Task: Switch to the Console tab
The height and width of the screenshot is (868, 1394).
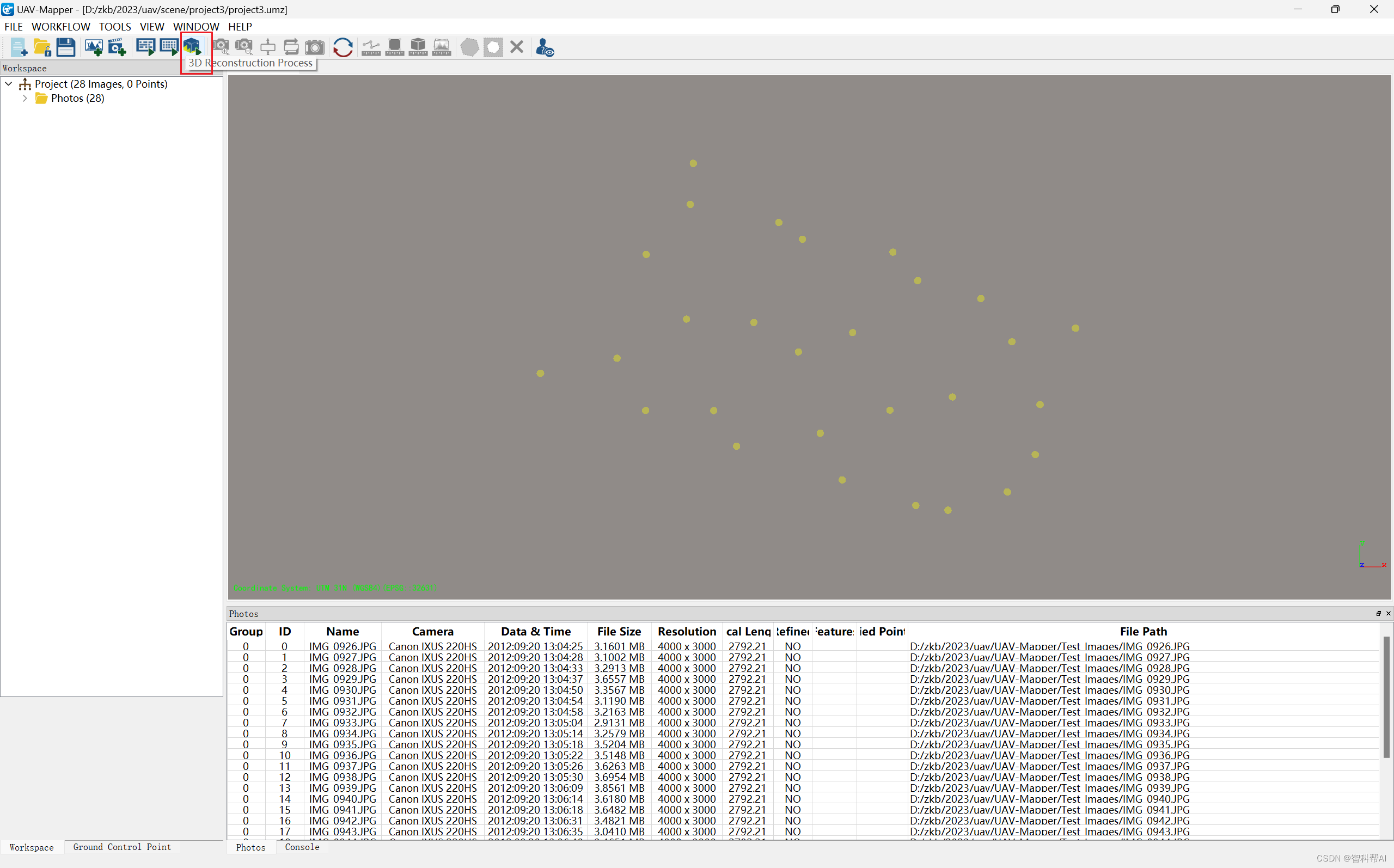Action: tap(302, 847)
